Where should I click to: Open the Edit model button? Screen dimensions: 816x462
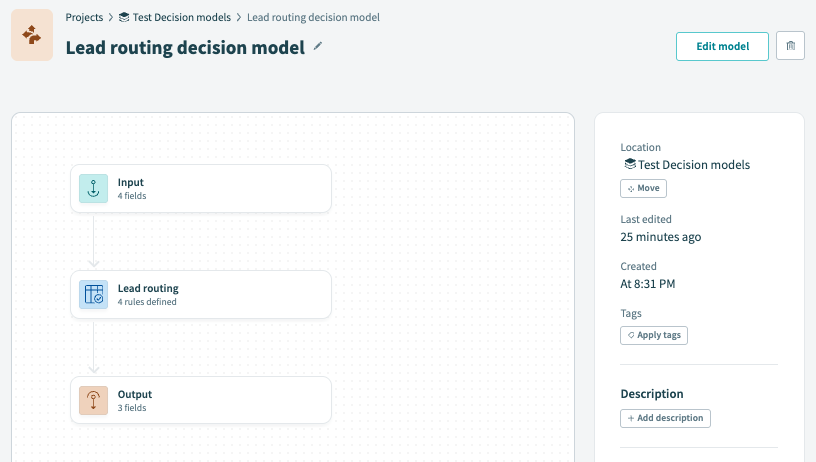click(x=722, y=46)
